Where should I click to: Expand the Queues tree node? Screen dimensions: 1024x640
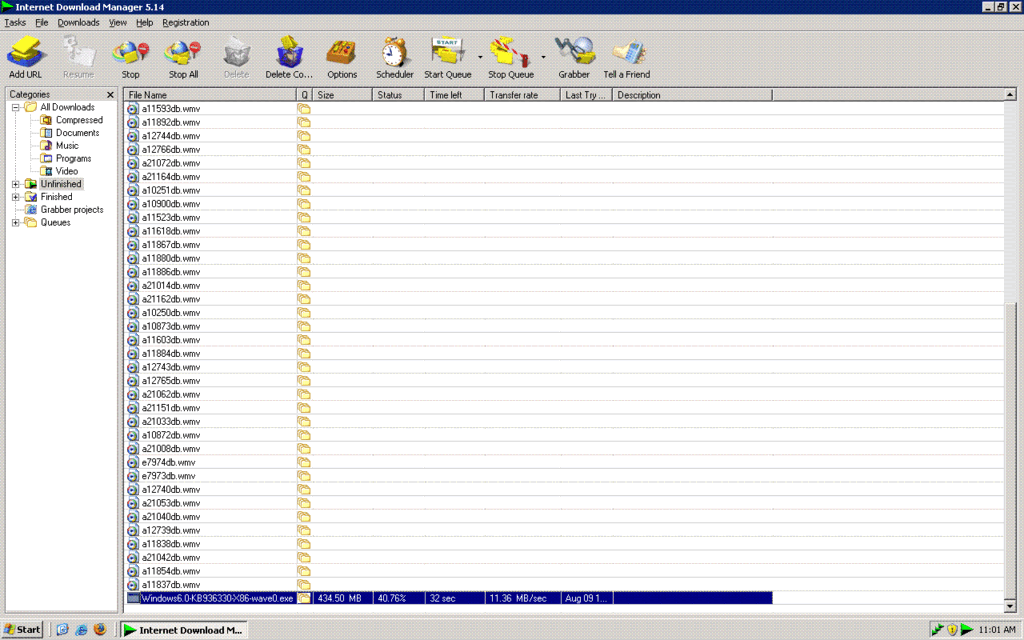click(16, 223)
